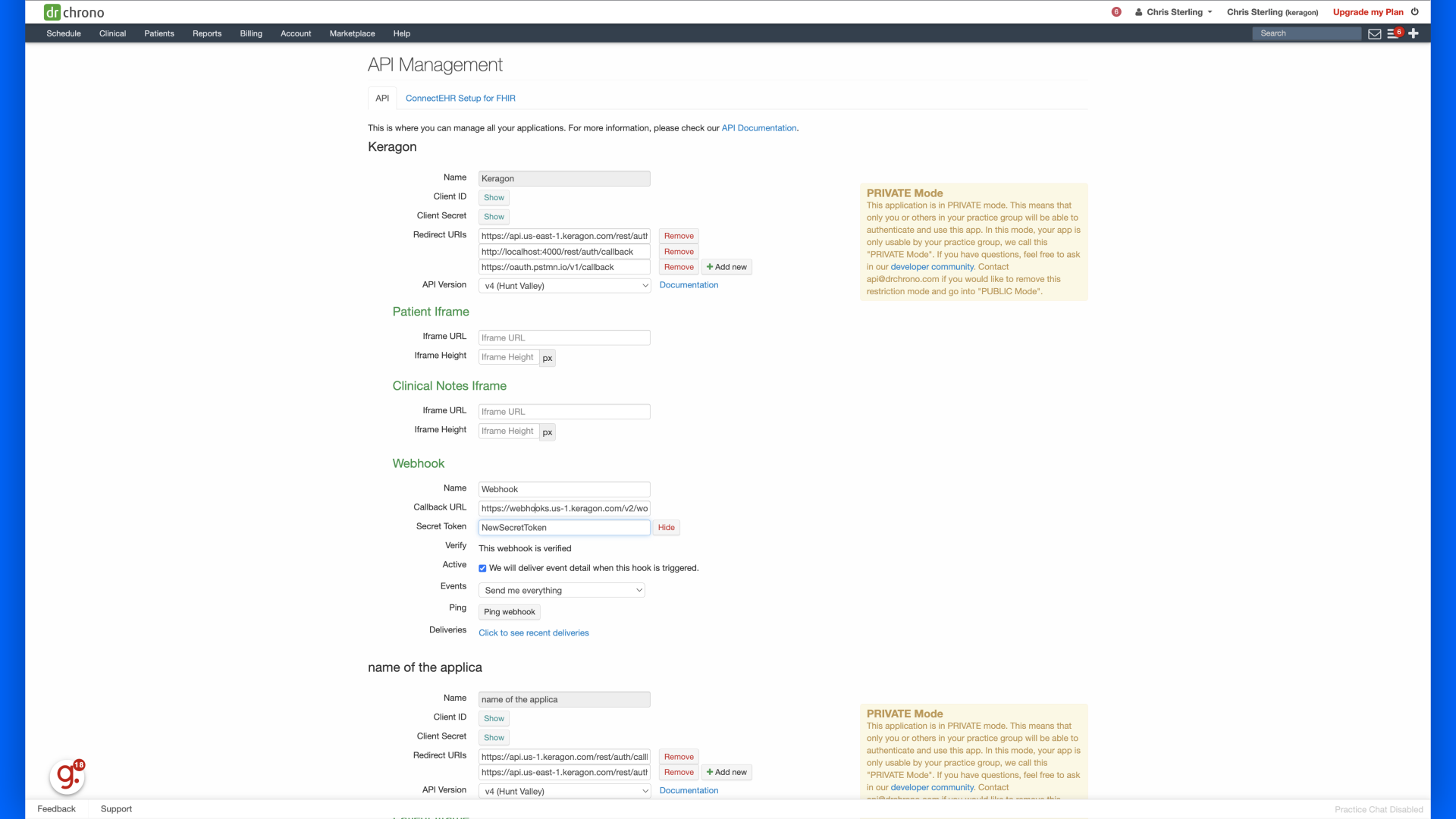Click Upgrade my Plan link
1456x819 pixels.
[1368, 12]
